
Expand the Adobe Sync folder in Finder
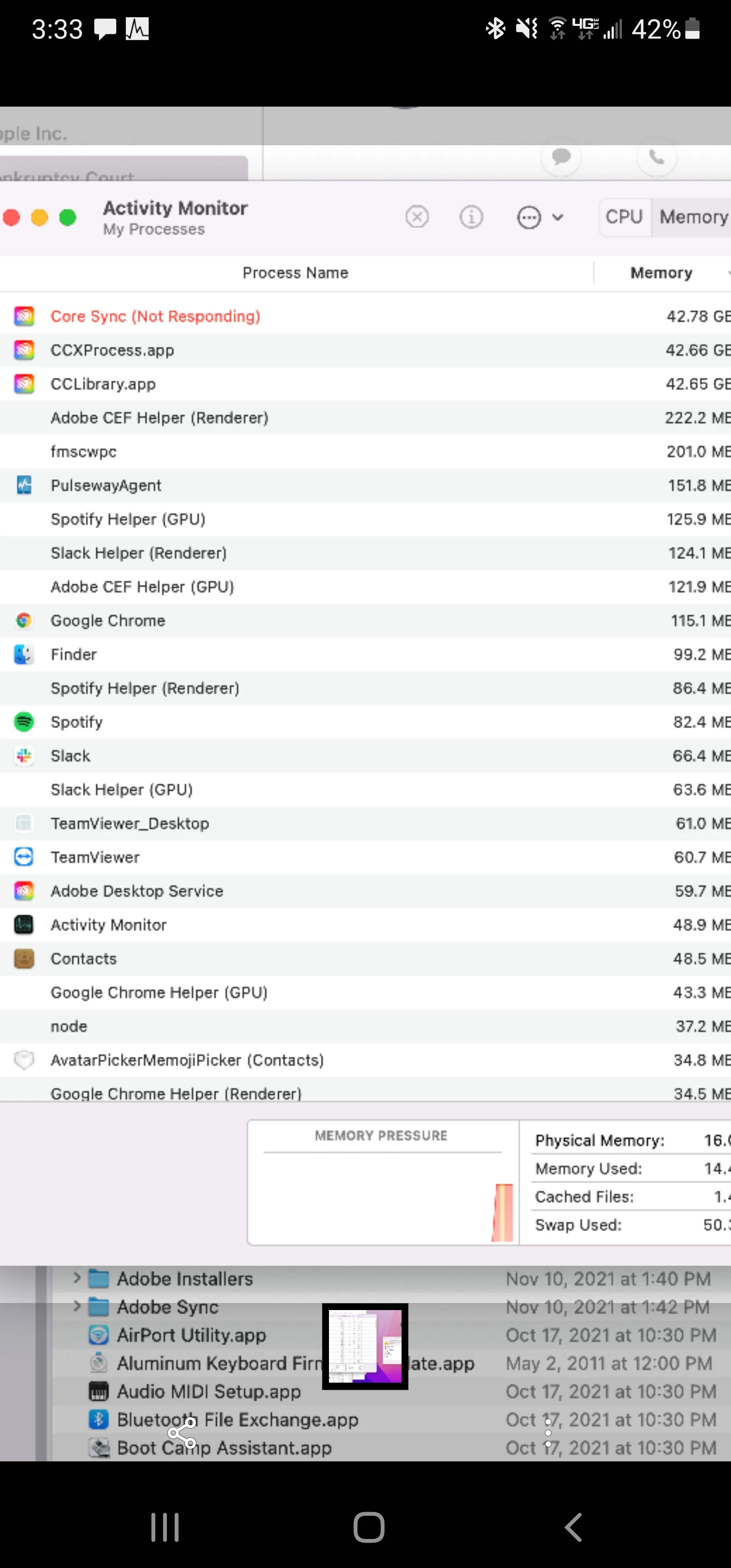click(77, 1305)
